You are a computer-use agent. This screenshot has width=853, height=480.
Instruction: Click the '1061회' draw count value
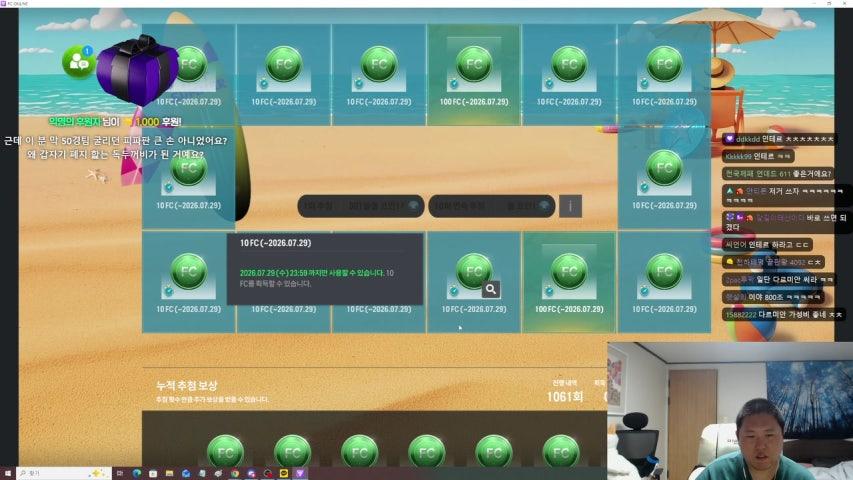tap(565, 397)
